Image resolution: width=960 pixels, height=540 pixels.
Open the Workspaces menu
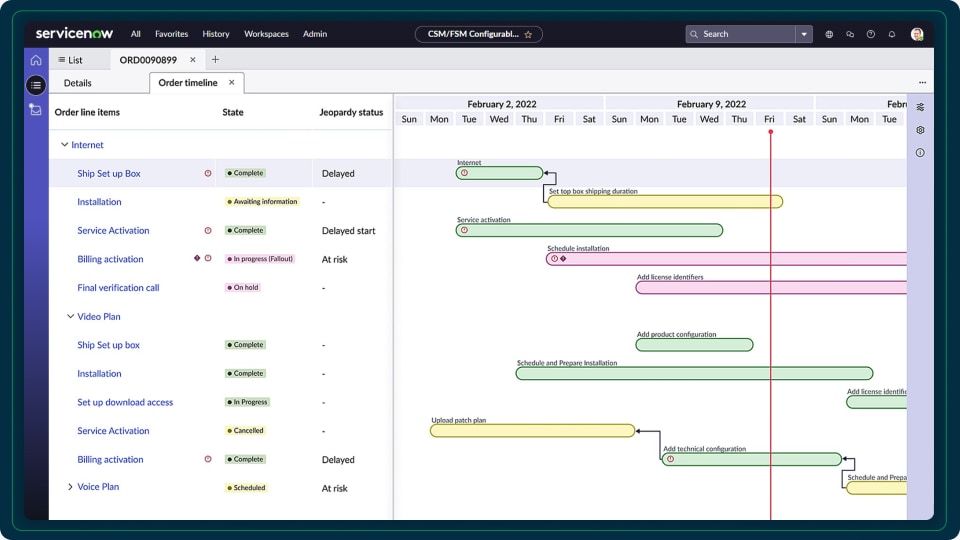265,34
